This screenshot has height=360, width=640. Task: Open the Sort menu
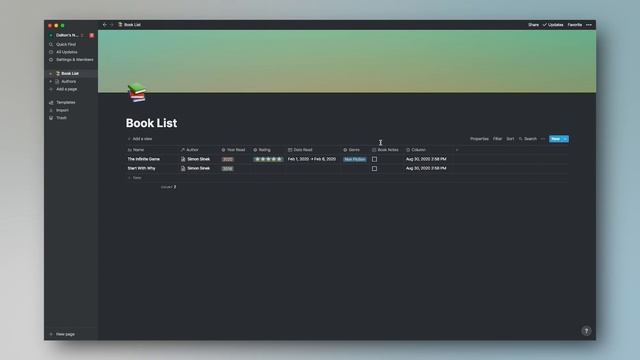510,139
